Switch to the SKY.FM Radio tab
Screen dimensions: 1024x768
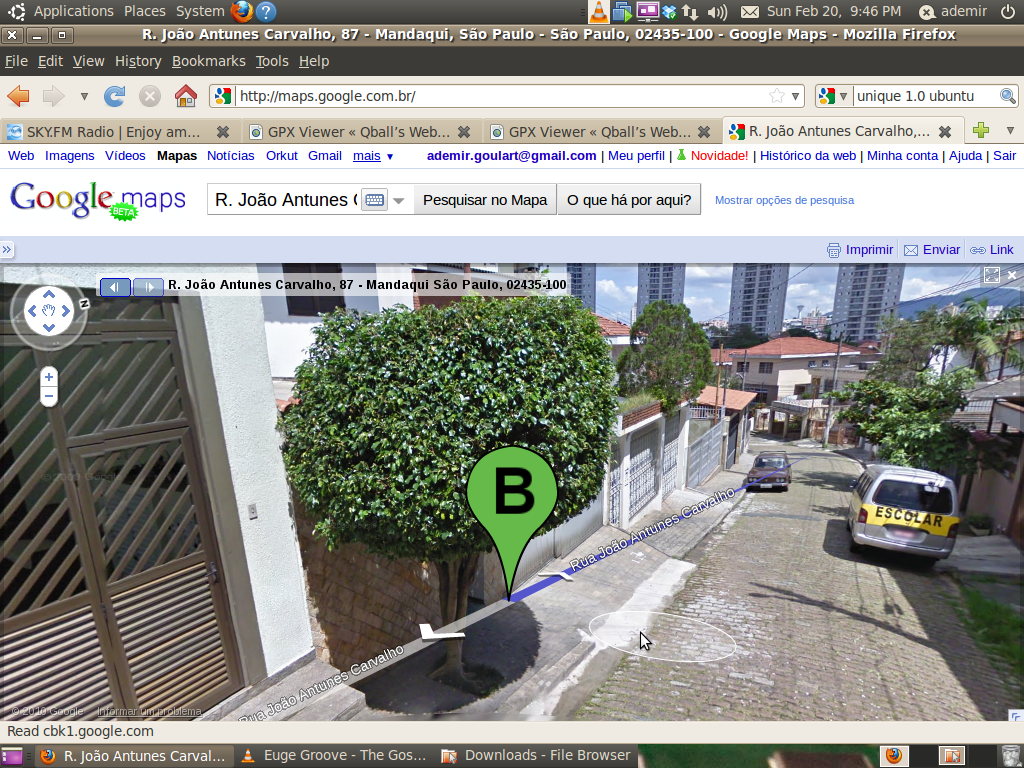112,131
